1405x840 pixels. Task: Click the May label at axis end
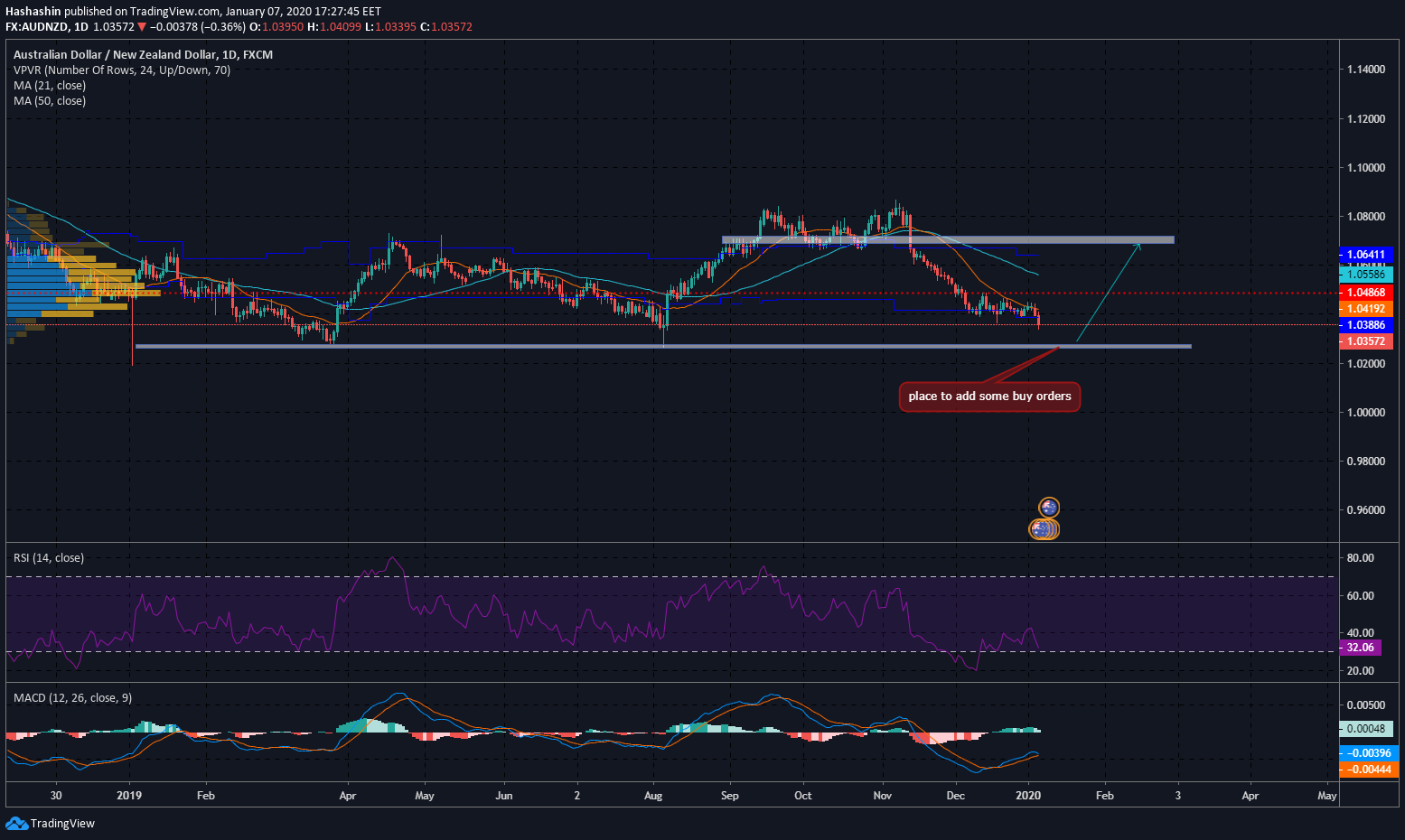point(1327,796)
